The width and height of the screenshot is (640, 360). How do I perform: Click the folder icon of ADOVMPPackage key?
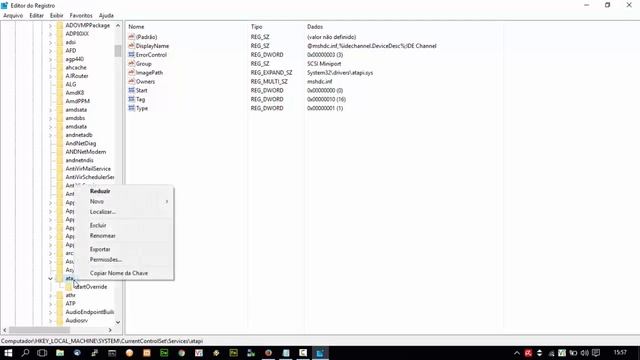(60, 25)
